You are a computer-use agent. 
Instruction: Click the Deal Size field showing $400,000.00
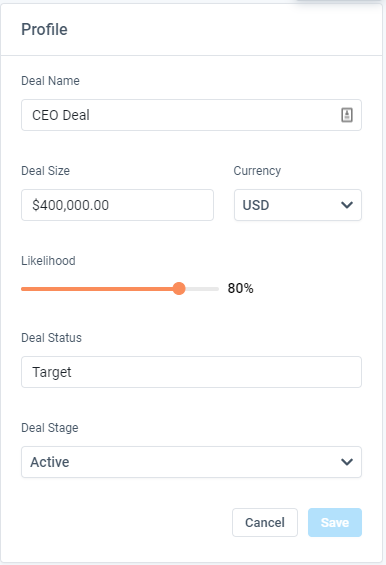(x=117, y=205)
